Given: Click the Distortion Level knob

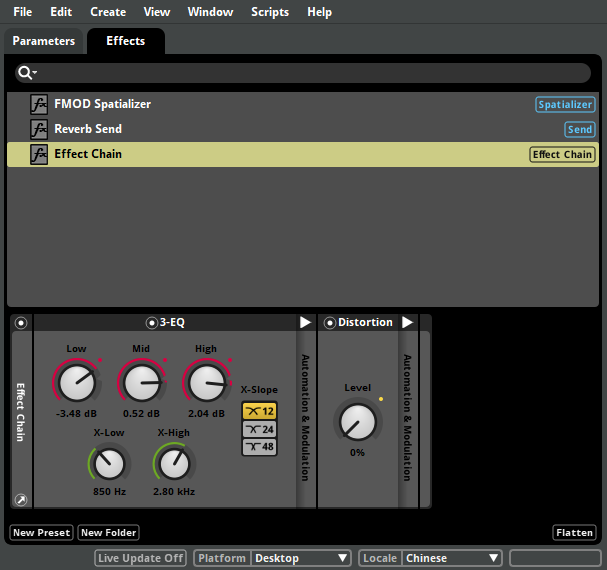Looking at the screenshot, I should click(x=356, y=421).
